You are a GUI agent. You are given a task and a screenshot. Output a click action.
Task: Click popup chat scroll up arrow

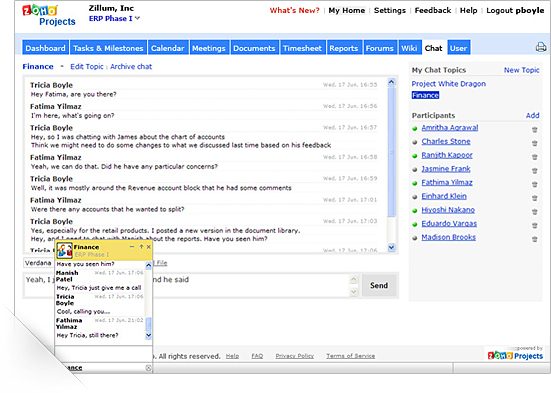pos(148,265)
